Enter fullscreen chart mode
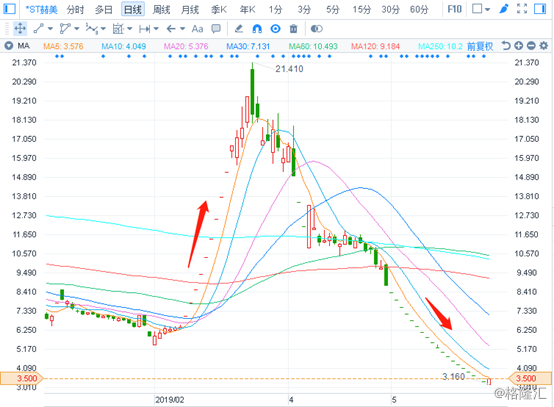Screen dimensions: 554x407 click(x=522, y=9)
